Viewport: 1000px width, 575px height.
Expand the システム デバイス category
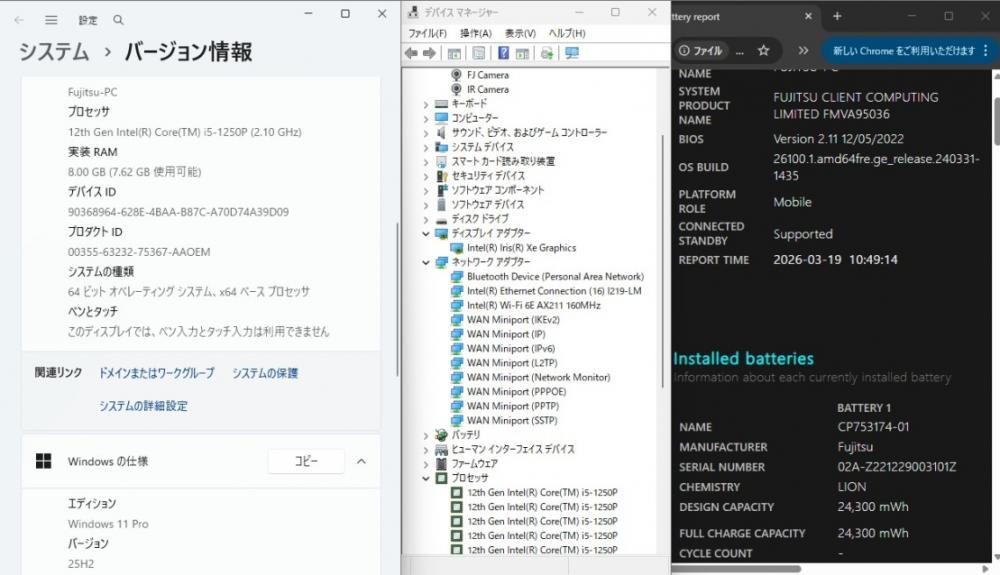pos(426,147)
